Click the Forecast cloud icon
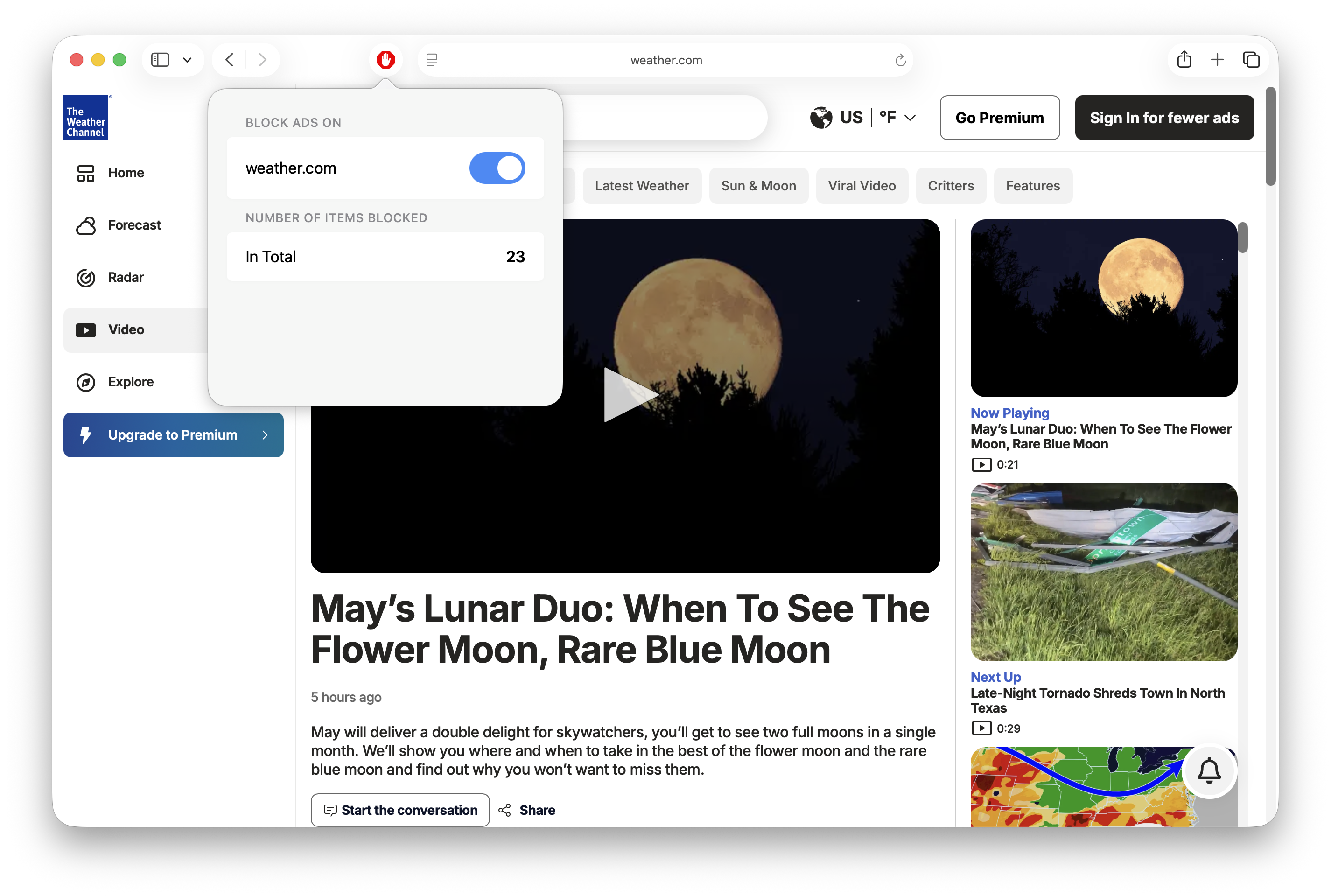Screen dimensions: 1331x896 click(86, 226)
